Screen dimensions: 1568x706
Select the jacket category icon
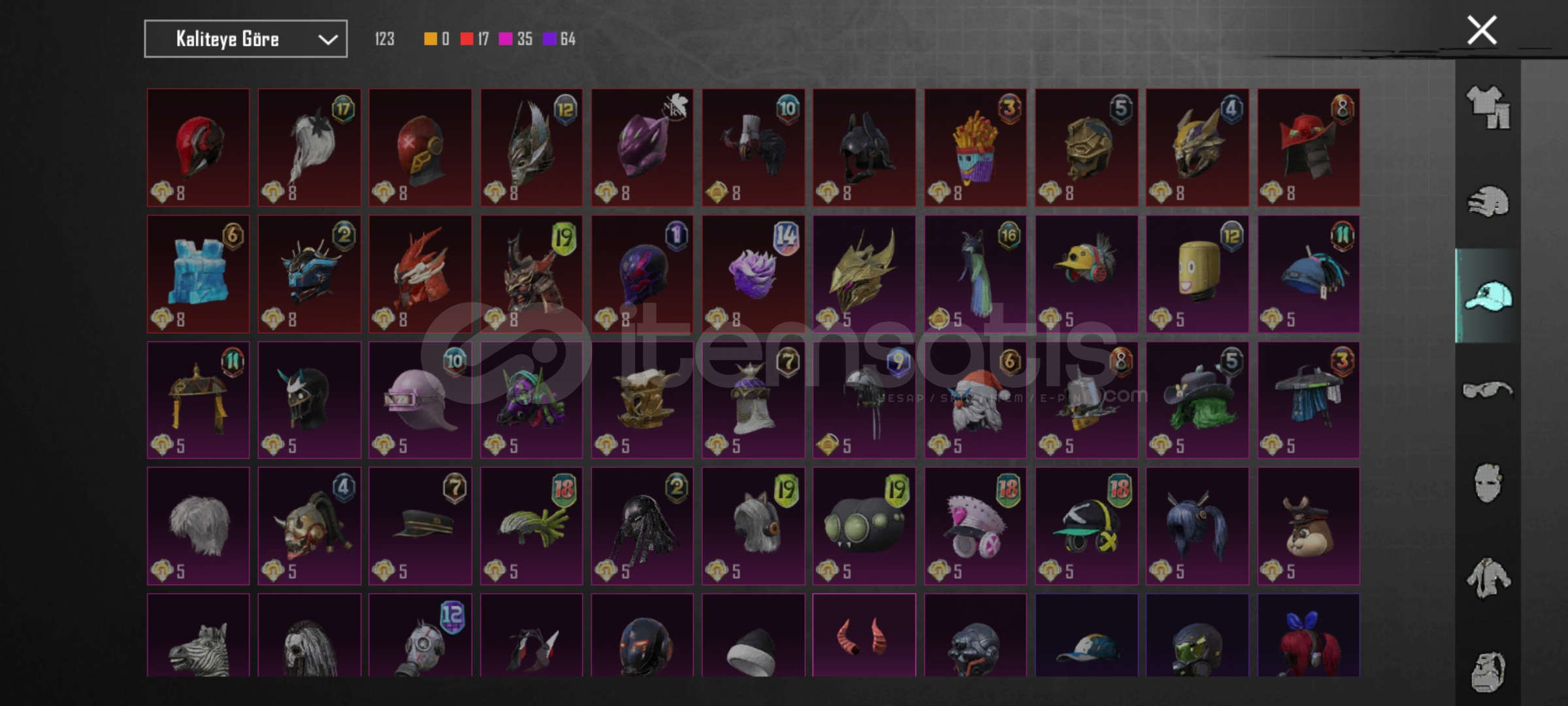point(1488,578)
